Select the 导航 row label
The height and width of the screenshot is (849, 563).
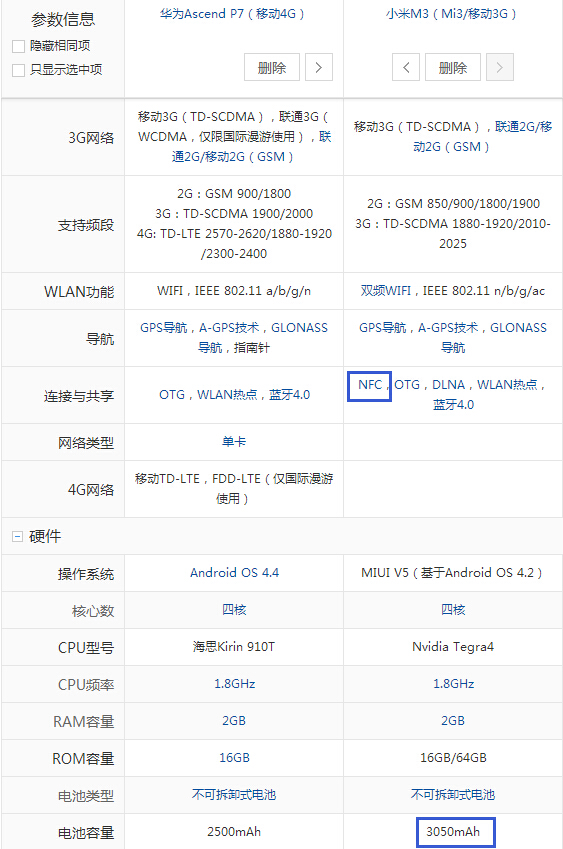click(100, 339)
